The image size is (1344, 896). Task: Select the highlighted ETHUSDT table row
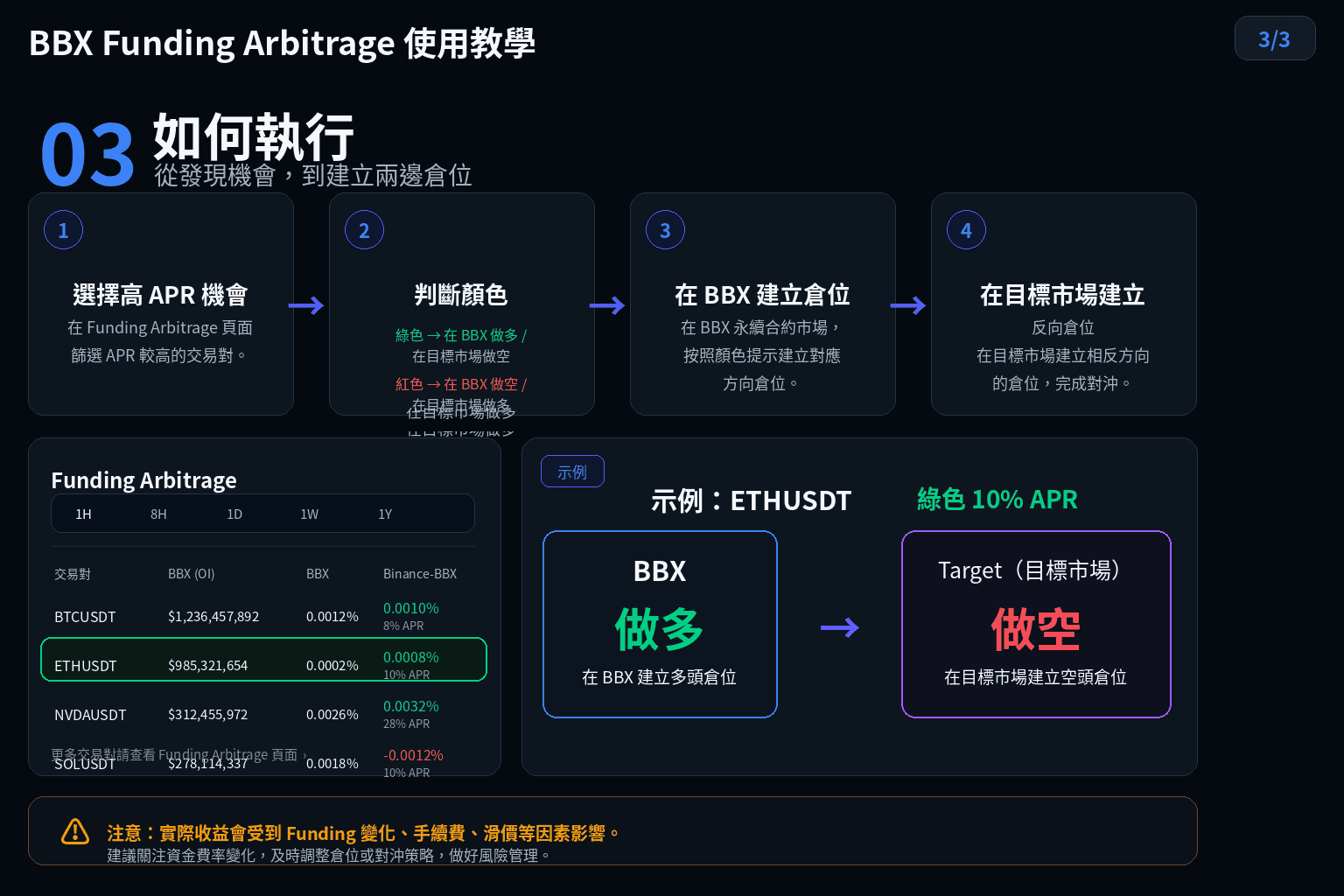pyautogui.click(x=263, y=660)
